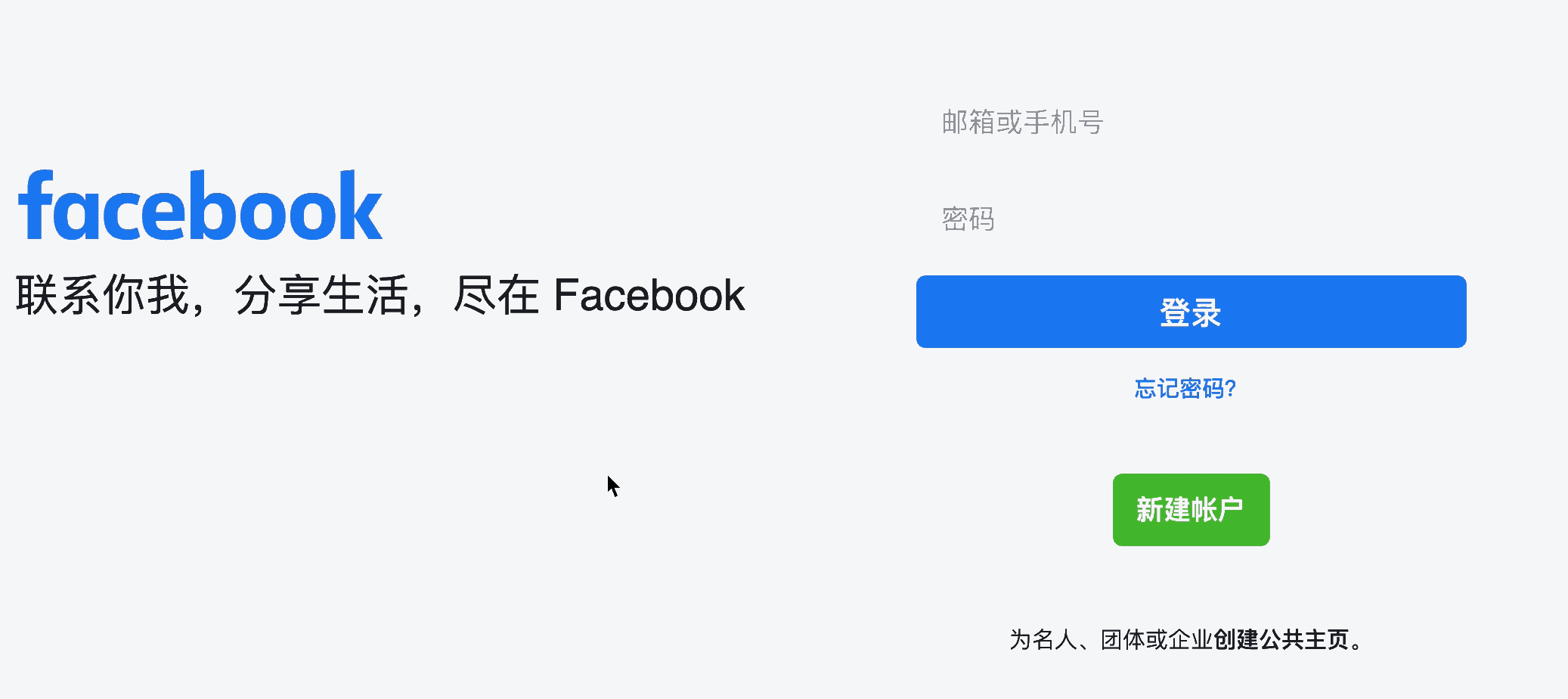Viewport: 1568px width, 699px height.
Task: Click the blue 登录 button
Action: click(x=1191, y=312)
